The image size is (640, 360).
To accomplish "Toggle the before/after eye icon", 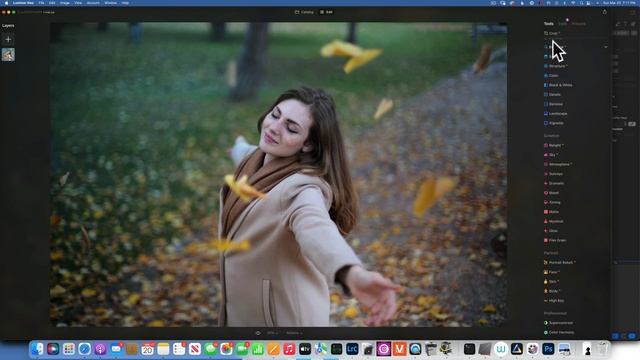I will tap(258, 333).
